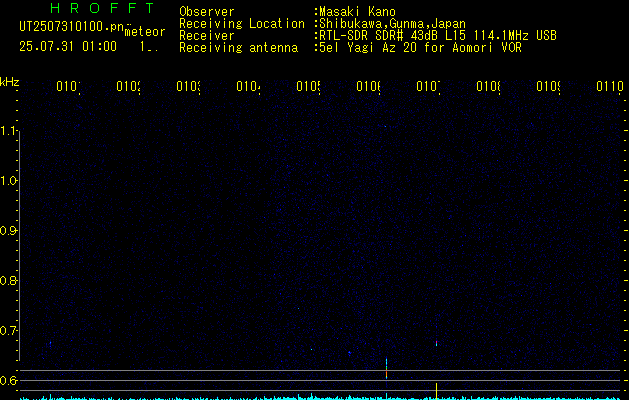629x400 pixels.
Task: Click the 0109 time marker
Action: [548, 86]
